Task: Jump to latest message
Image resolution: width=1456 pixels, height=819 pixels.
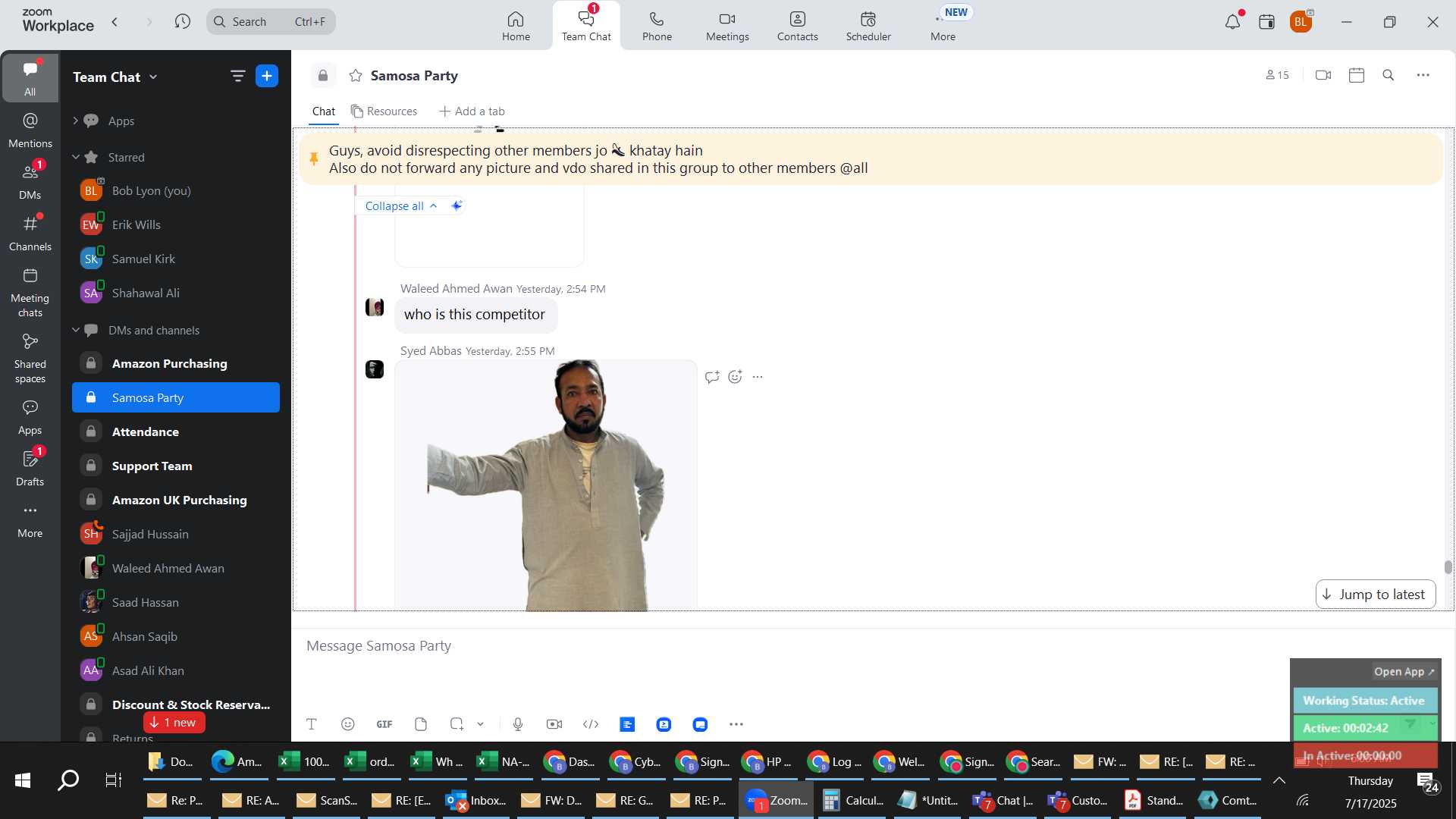Action: pyautogui.click(x=1376, y=595)
